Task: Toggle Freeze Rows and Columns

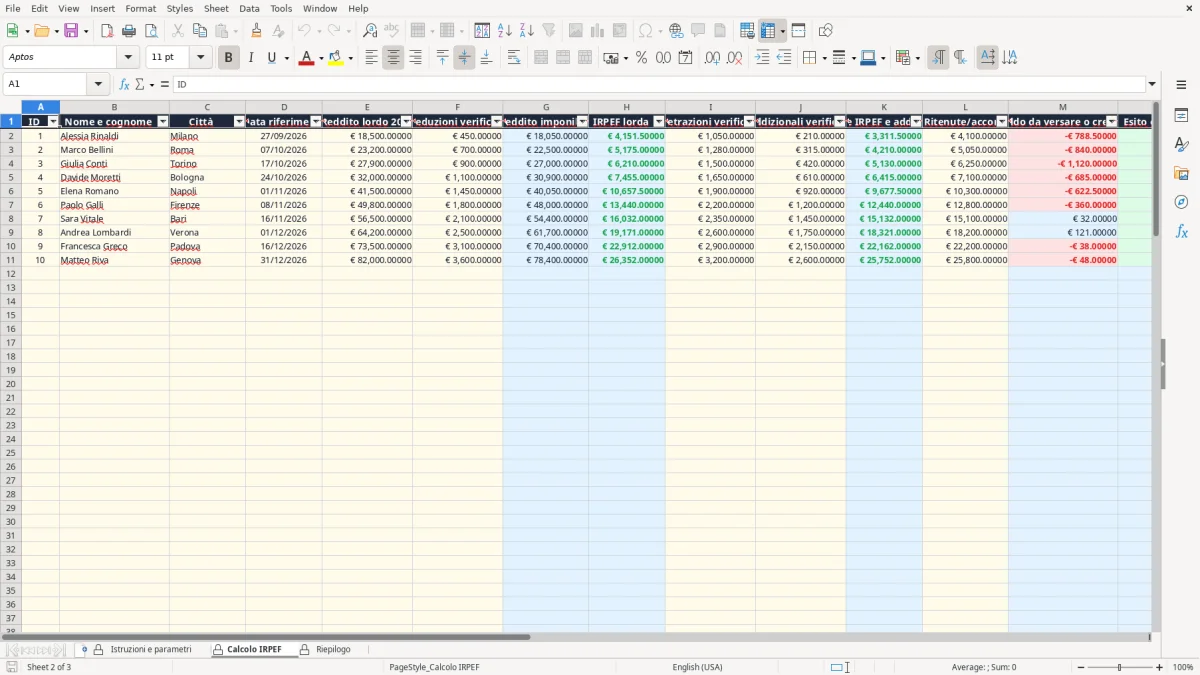Action: click(768, 31)
